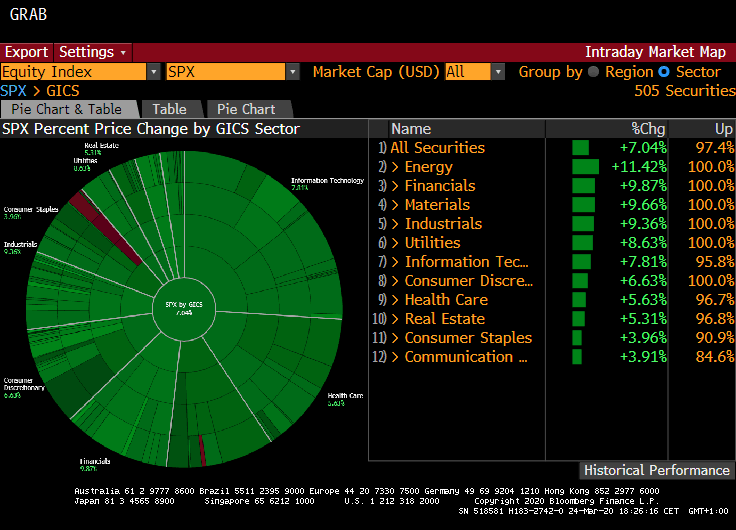Click the 505 Securities count text

[x=684, y=91]
